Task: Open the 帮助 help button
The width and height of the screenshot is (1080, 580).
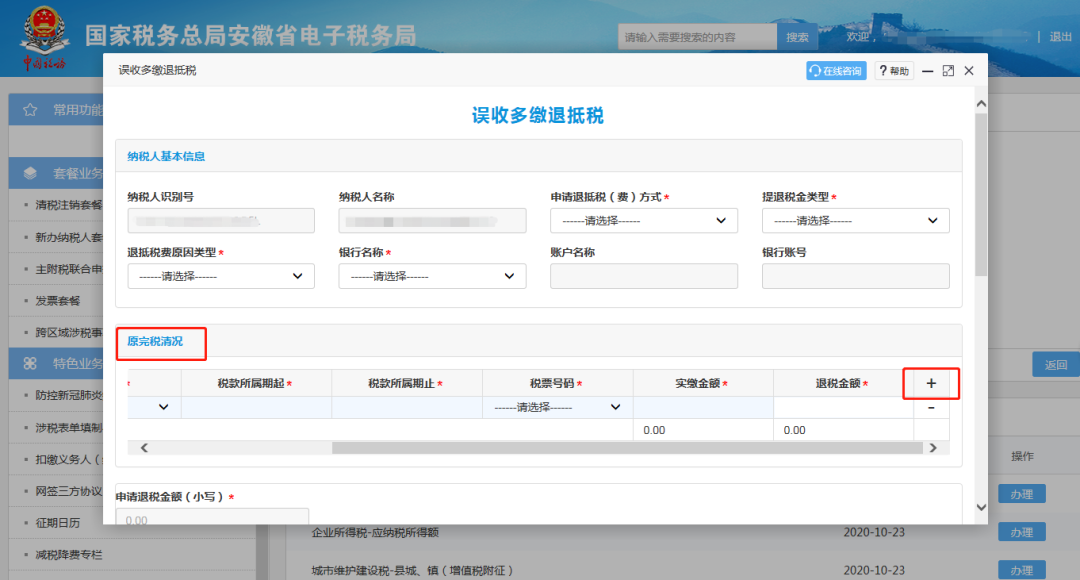Action: [x=894, y=71]
